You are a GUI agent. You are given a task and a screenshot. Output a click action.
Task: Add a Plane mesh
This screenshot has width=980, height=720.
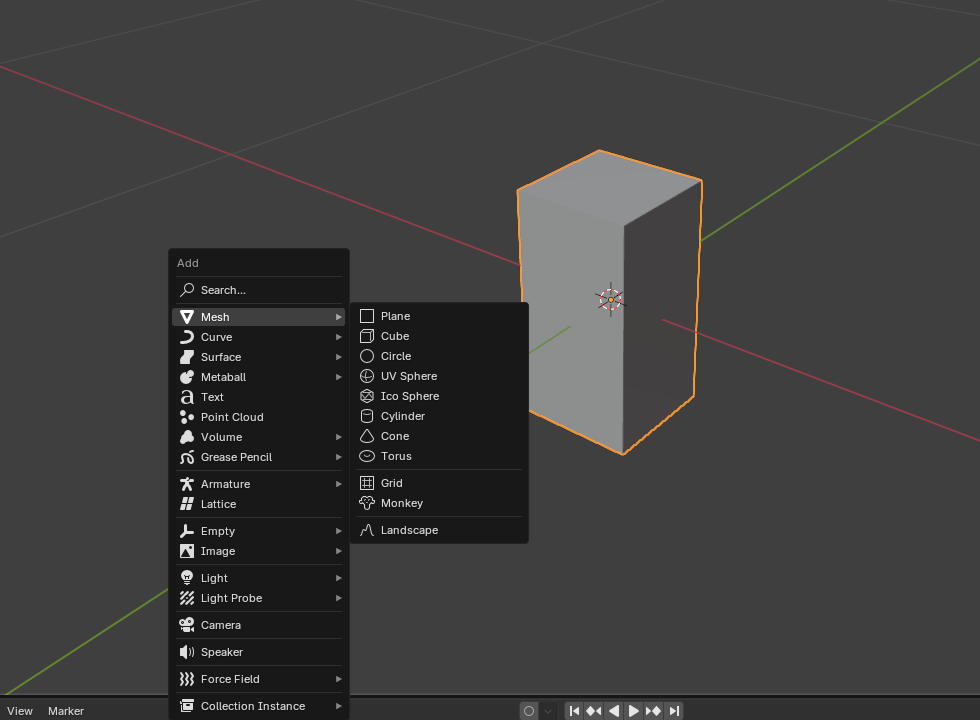tap(439, 316)
